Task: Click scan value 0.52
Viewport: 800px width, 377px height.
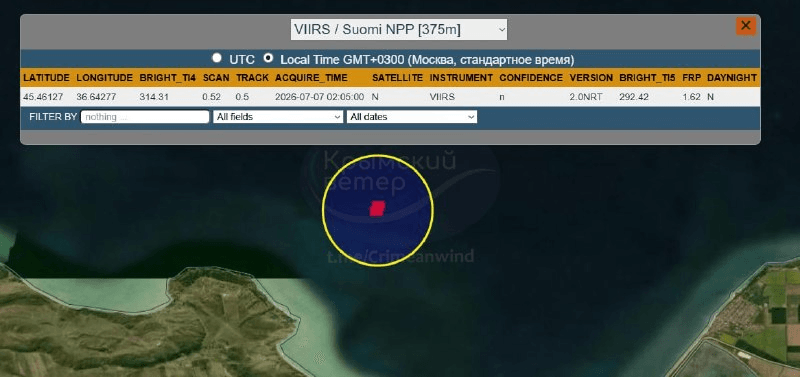Action: [x=211, y=96]
